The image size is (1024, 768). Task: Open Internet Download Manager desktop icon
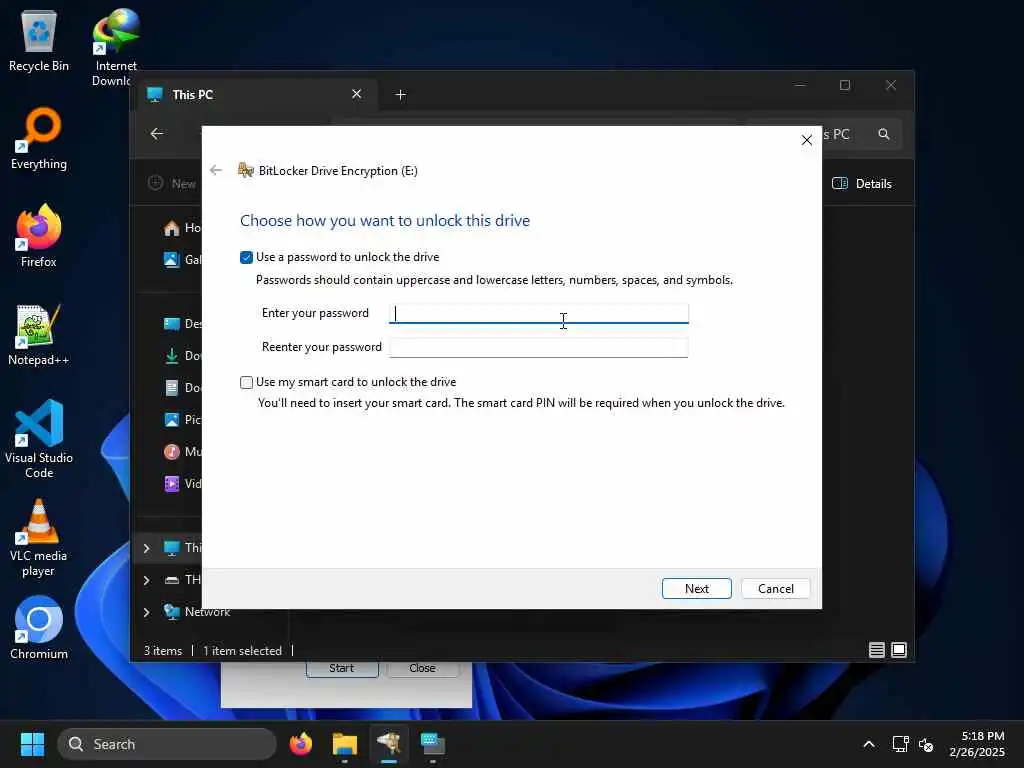pos(116,48)
